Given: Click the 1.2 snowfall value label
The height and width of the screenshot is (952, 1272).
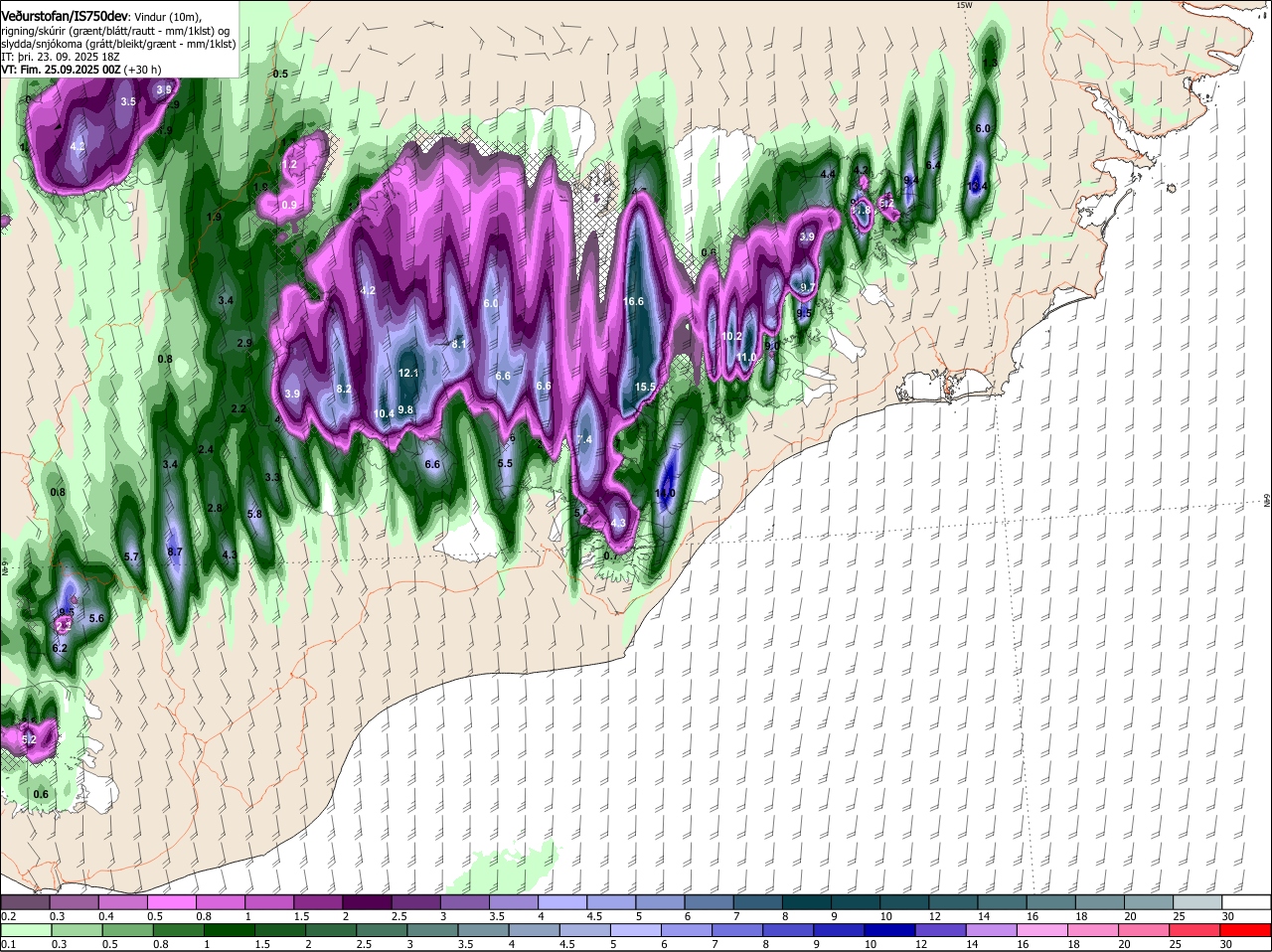Looking at the screenshot, I should click(290, 164).
